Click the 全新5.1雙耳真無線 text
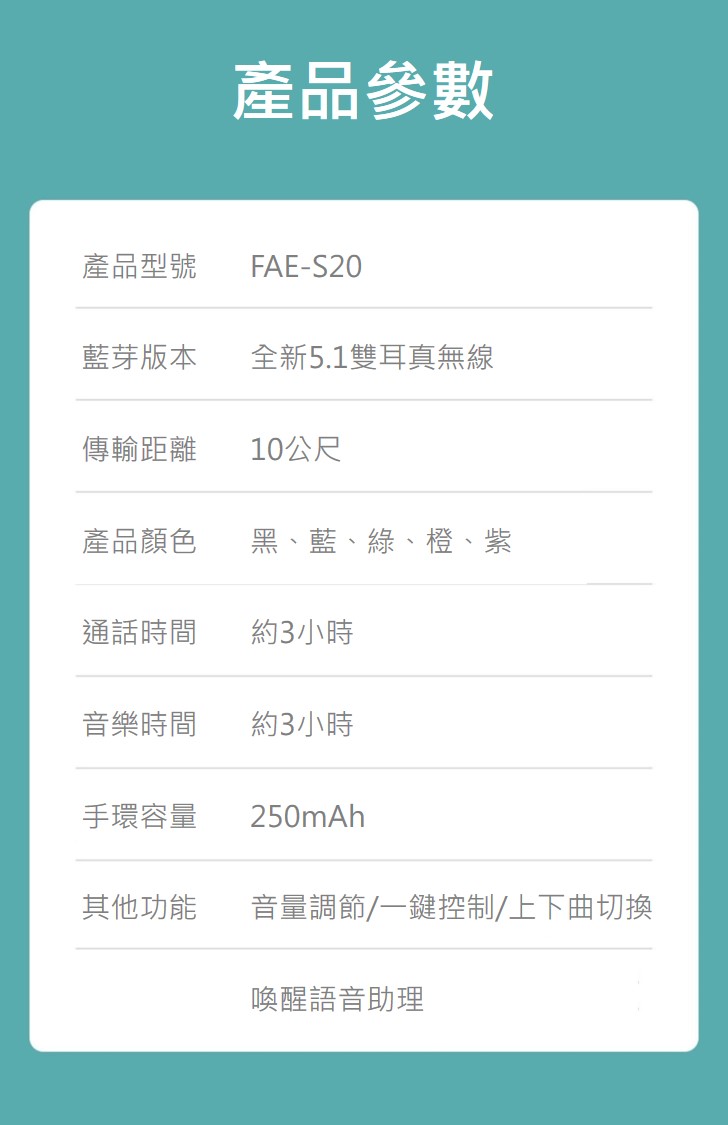728x1125 pixels. (372, 357)
